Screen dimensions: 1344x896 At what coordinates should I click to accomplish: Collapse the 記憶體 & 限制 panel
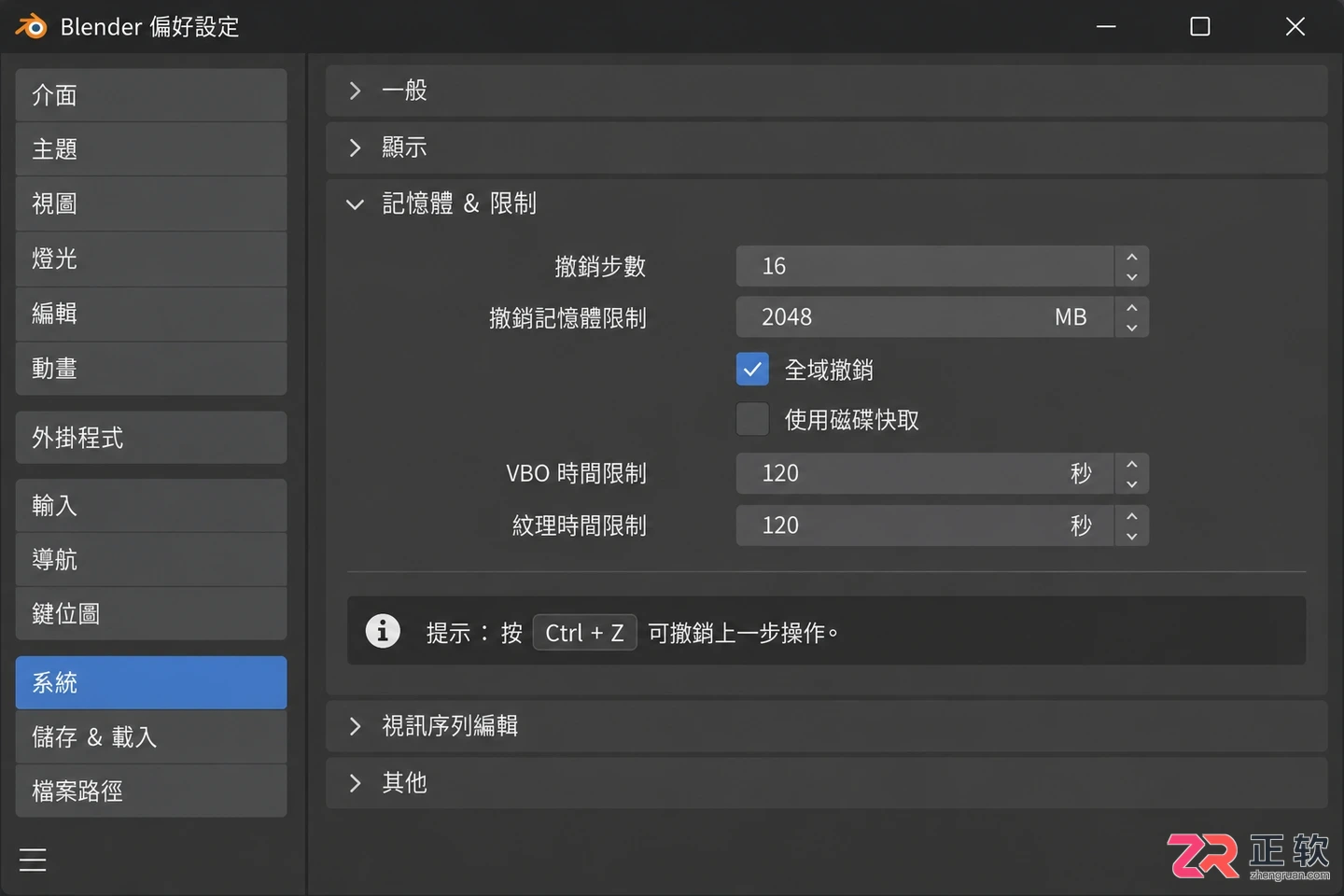click(x=826, y=203)
